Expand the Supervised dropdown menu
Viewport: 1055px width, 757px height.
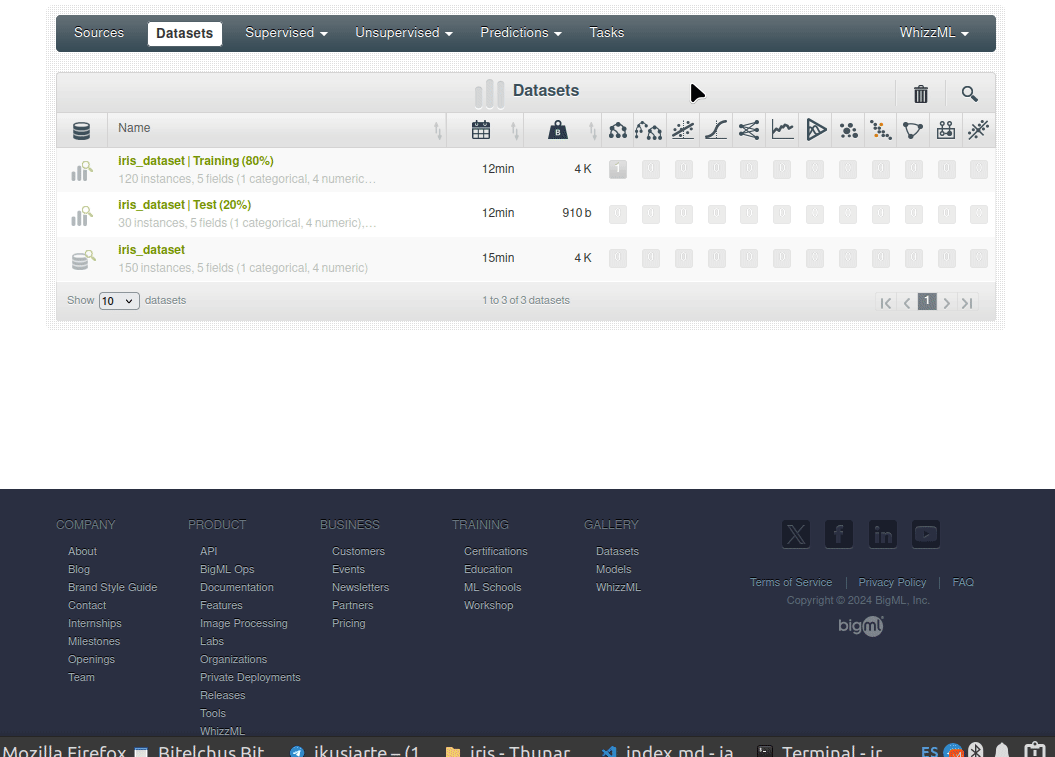tap(286, 33)
